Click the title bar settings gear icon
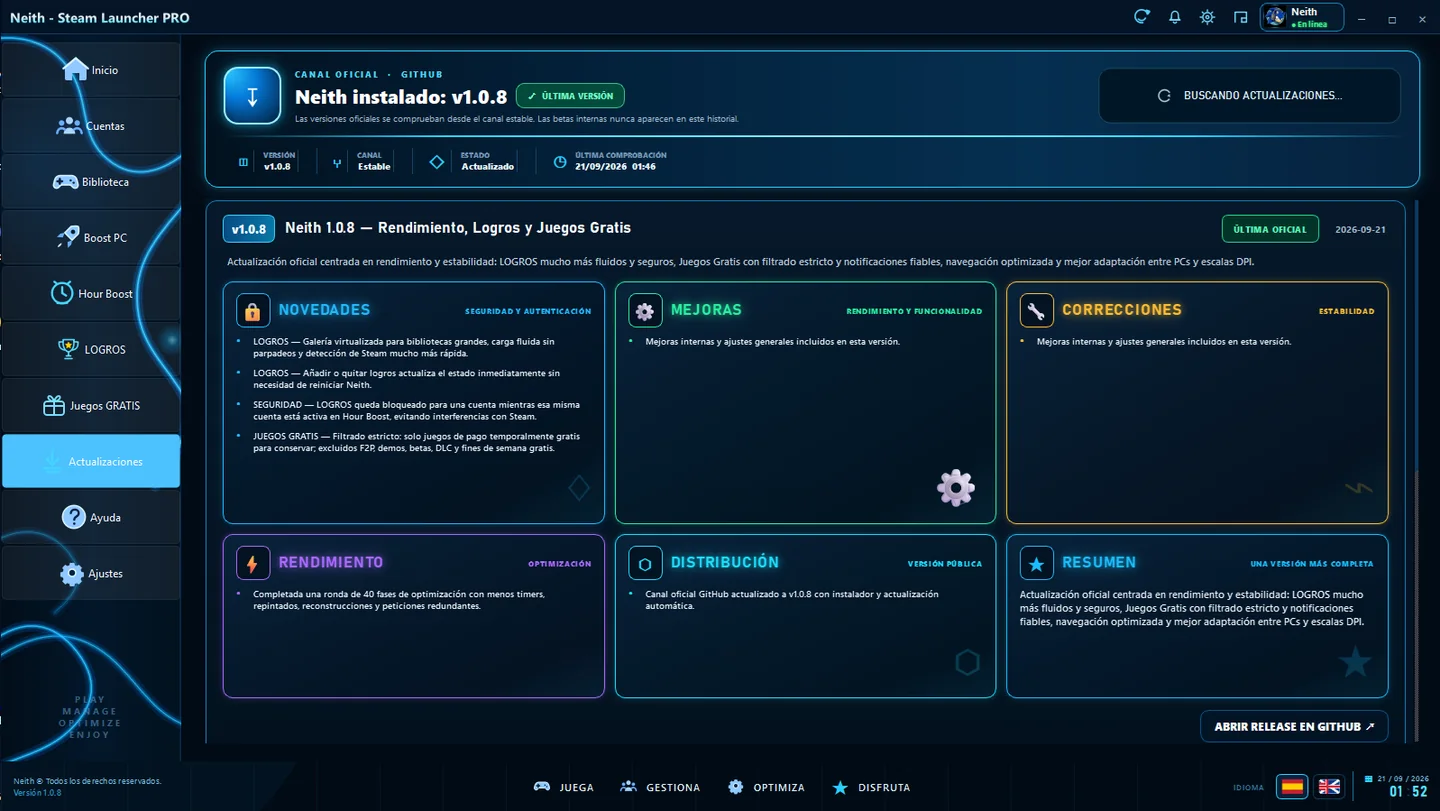The image size is (1440, 811). pos(1207,17)
